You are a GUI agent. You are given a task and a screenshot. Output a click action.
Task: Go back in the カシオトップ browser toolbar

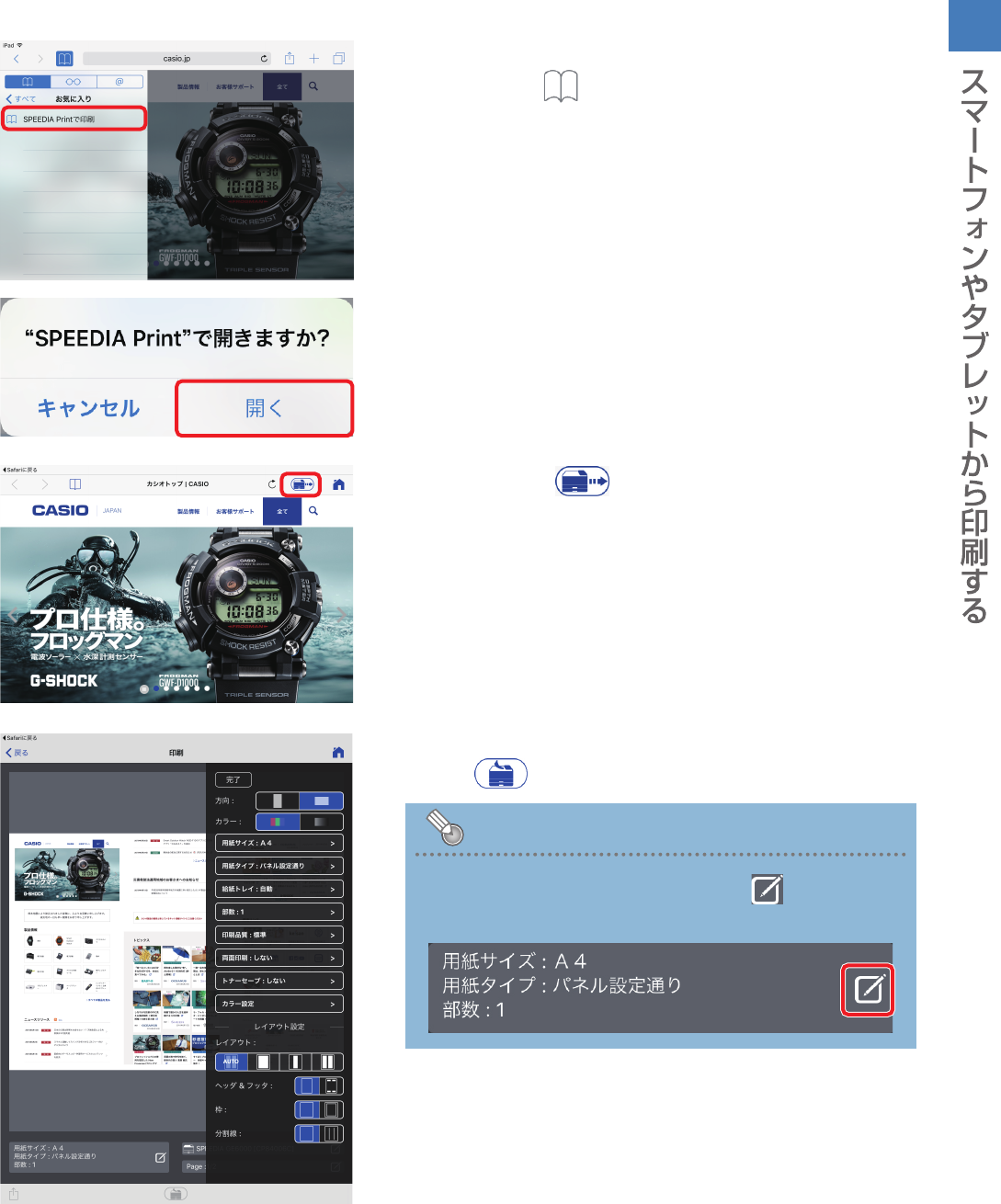15,484
